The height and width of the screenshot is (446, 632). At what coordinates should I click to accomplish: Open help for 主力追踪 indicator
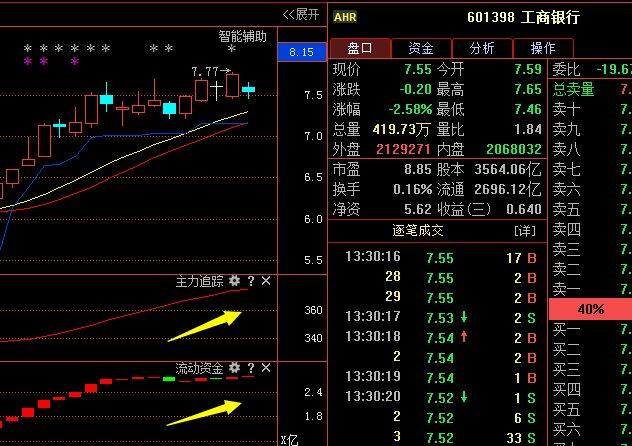pos(251,281)
